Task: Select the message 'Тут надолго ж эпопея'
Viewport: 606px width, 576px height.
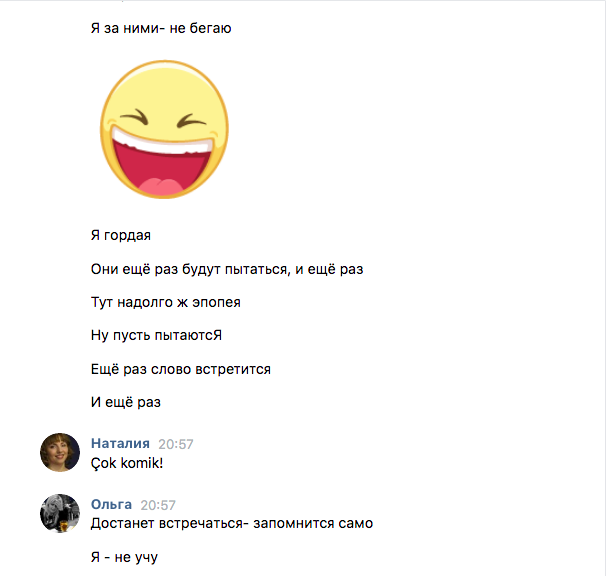Action: pos(166,302)
